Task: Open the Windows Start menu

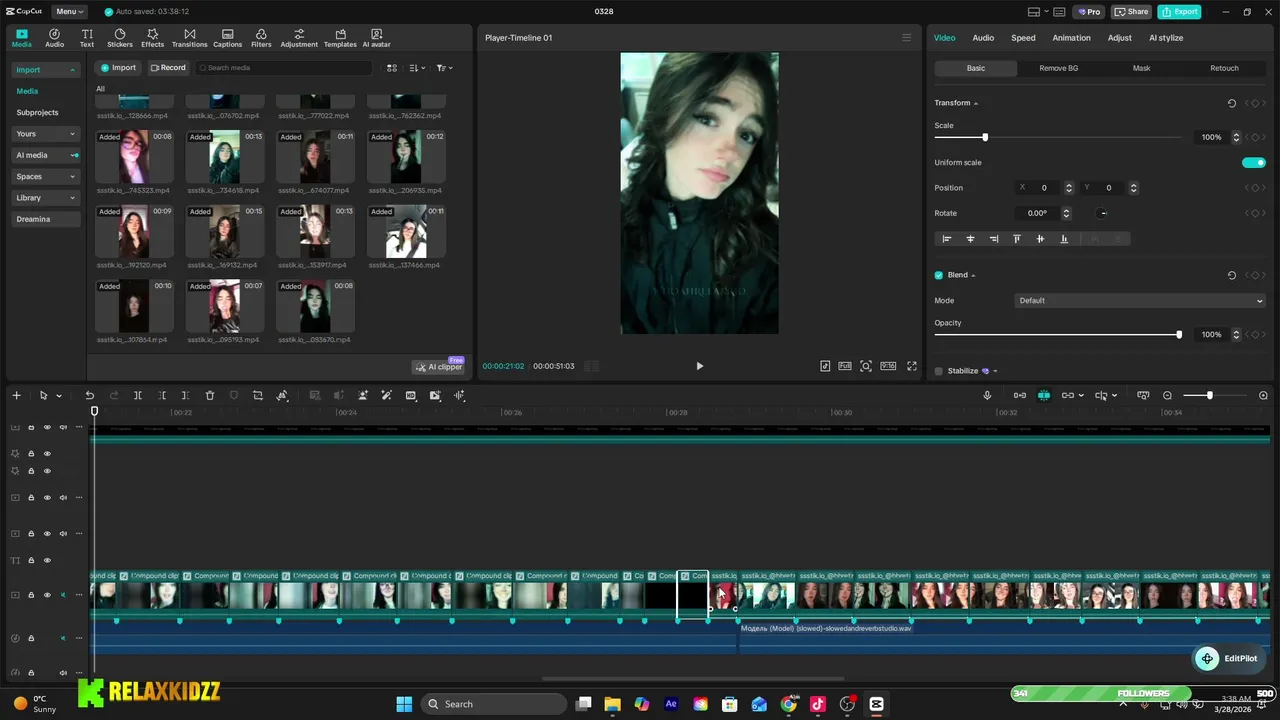Action: point(404,704)
